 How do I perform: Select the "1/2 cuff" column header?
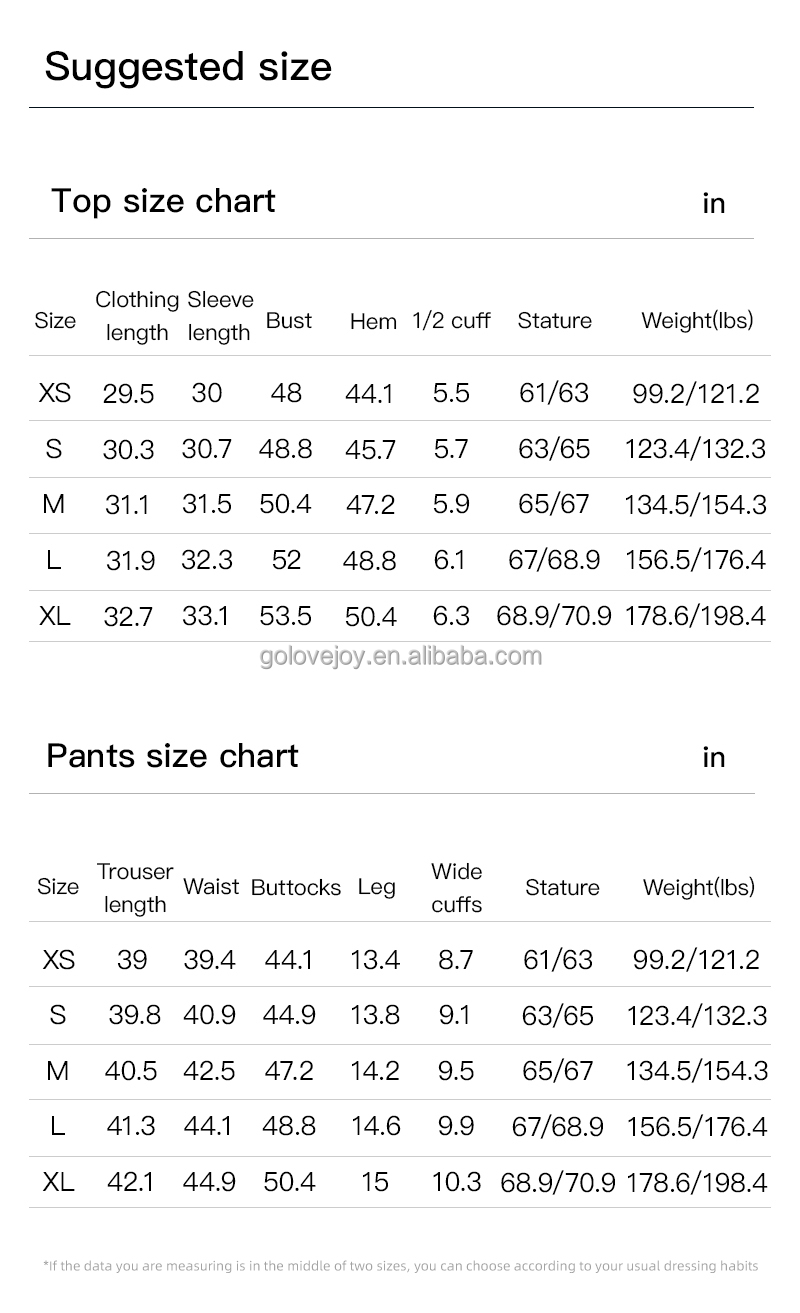tap(451, 321)
